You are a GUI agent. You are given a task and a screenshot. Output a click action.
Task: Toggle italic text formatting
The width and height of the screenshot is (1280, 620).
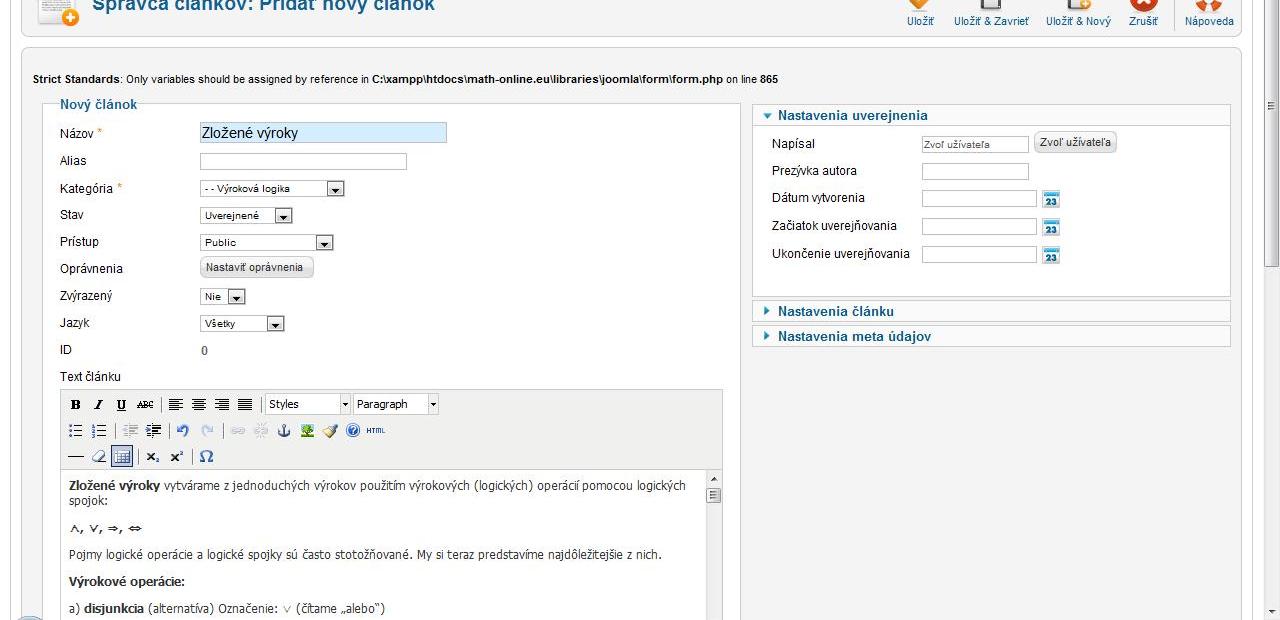(x=98, y=405)
